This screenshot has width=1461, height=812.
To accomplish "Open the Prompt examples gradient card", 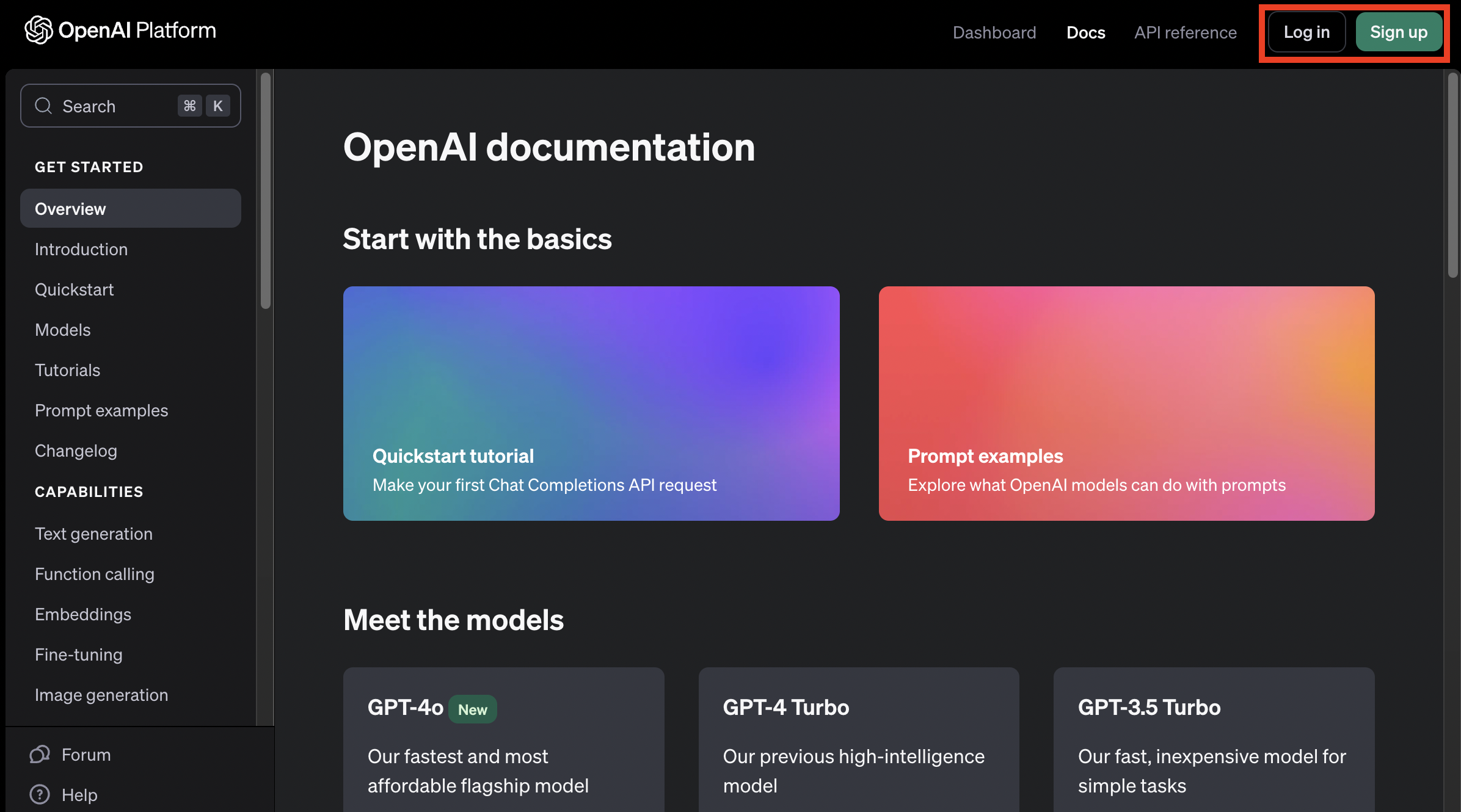I will click(x=1126, y=403).
